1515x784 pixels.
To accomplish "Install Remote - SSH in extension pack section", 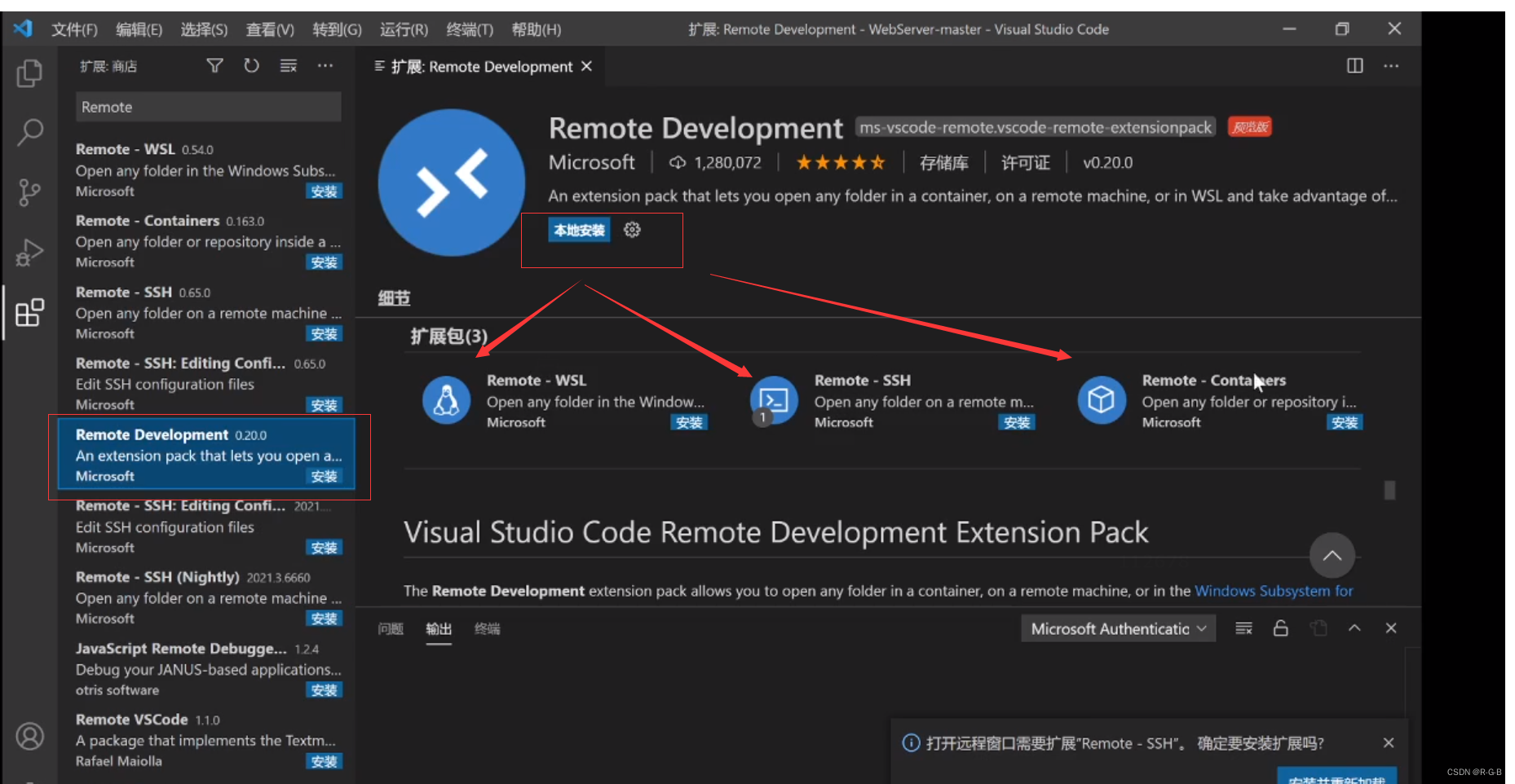I will click(1017, 422).
